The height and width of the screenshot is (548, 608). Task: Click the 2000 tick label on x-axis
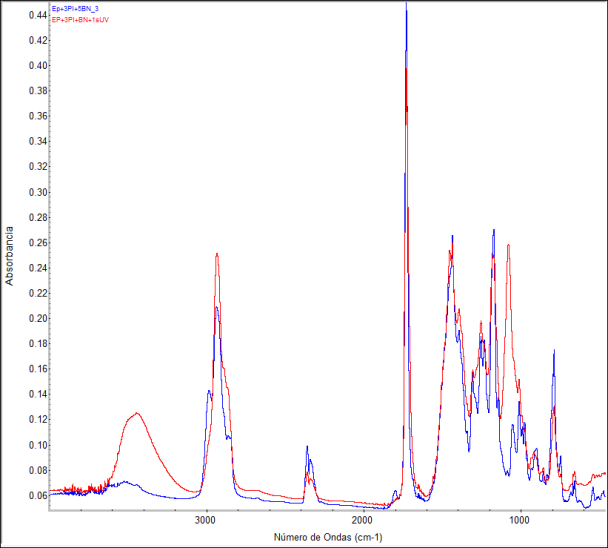click(x=362, y=520)
